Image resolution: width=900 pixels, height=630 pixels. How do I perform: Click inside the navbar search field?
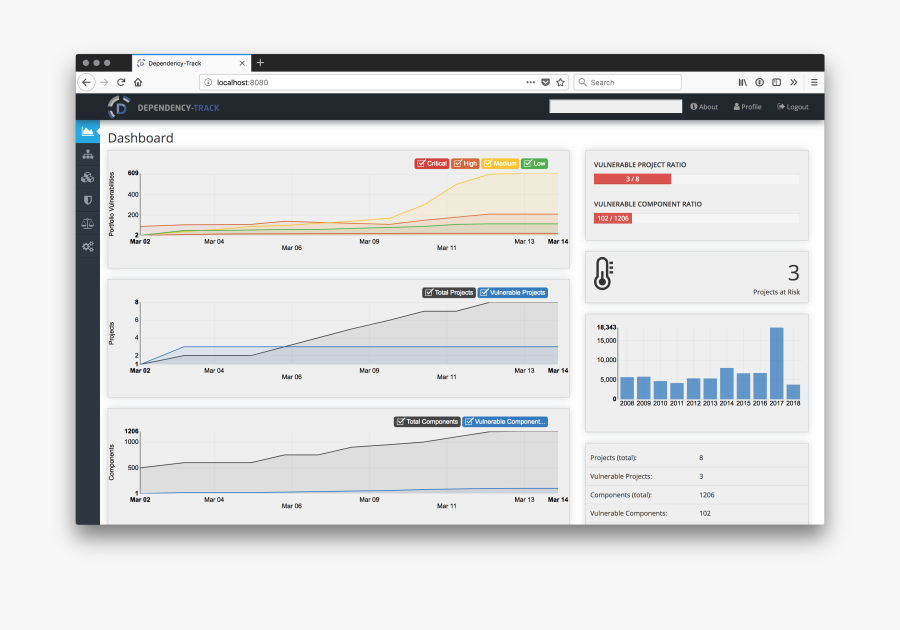(615, 106)
